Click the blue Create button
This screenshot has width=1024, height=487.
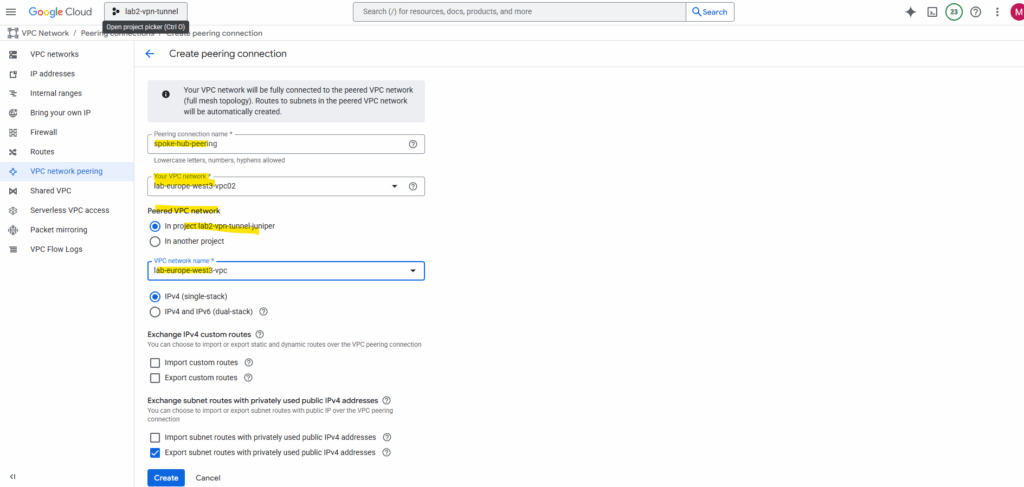(x=166, y=478)
